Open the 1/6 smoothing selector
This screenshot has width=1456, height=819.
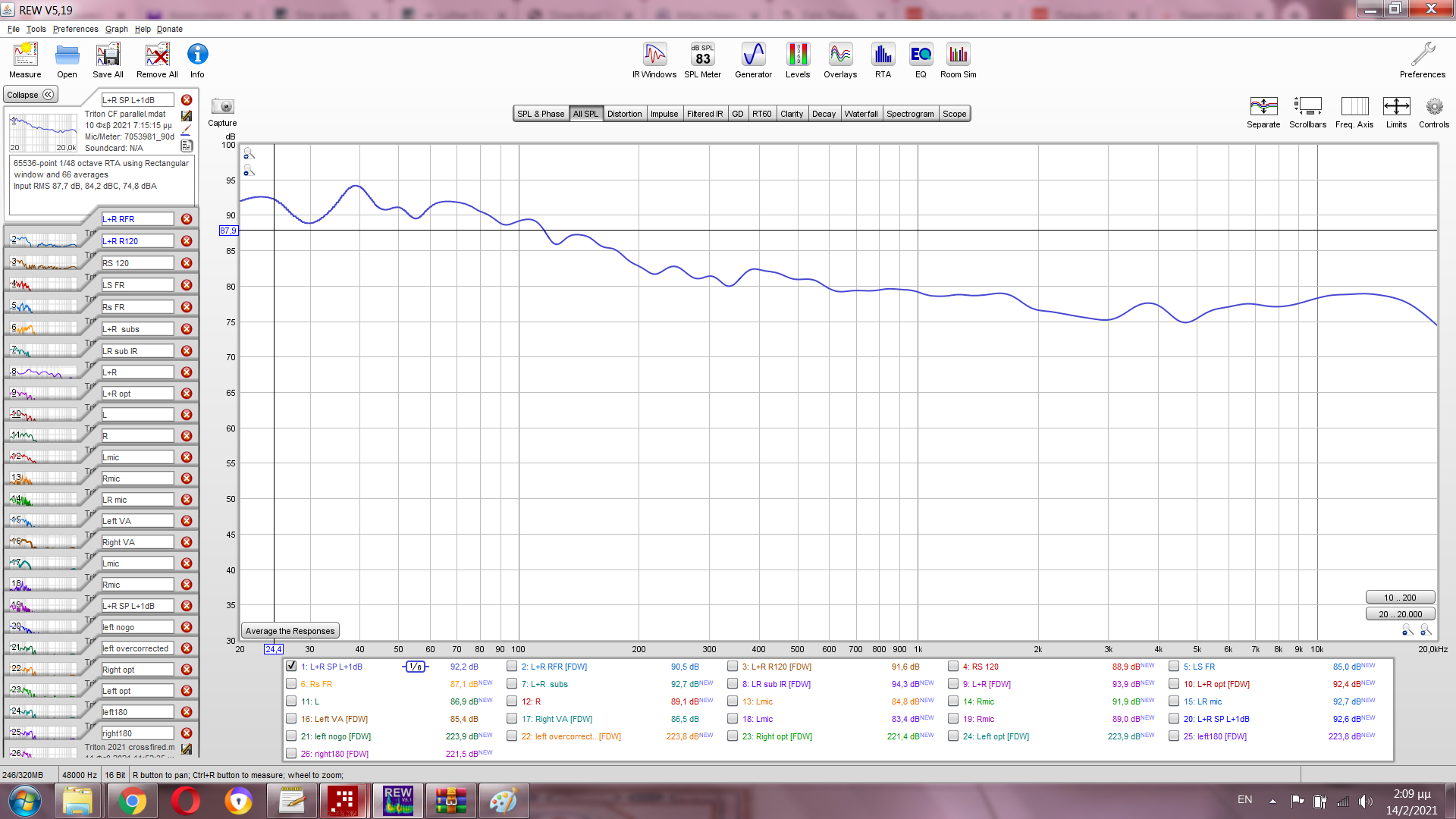415,667
